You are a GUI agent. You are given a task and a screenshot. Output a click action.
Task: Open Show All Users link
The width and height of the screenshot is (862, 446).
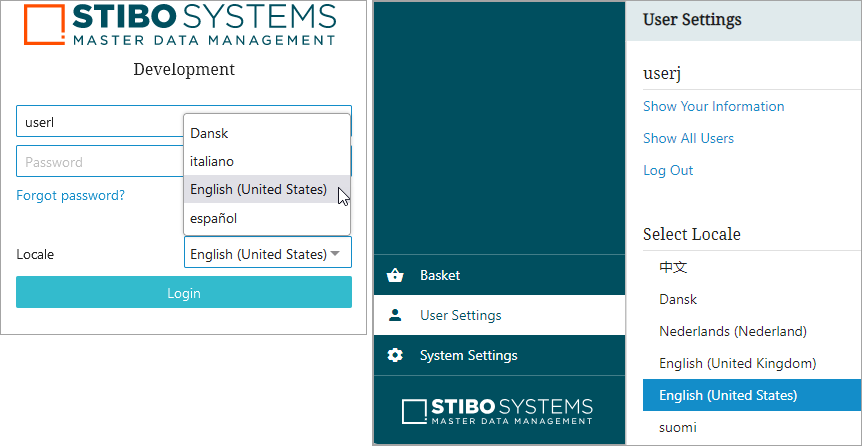pyautogui.click(x=688, y=138)
